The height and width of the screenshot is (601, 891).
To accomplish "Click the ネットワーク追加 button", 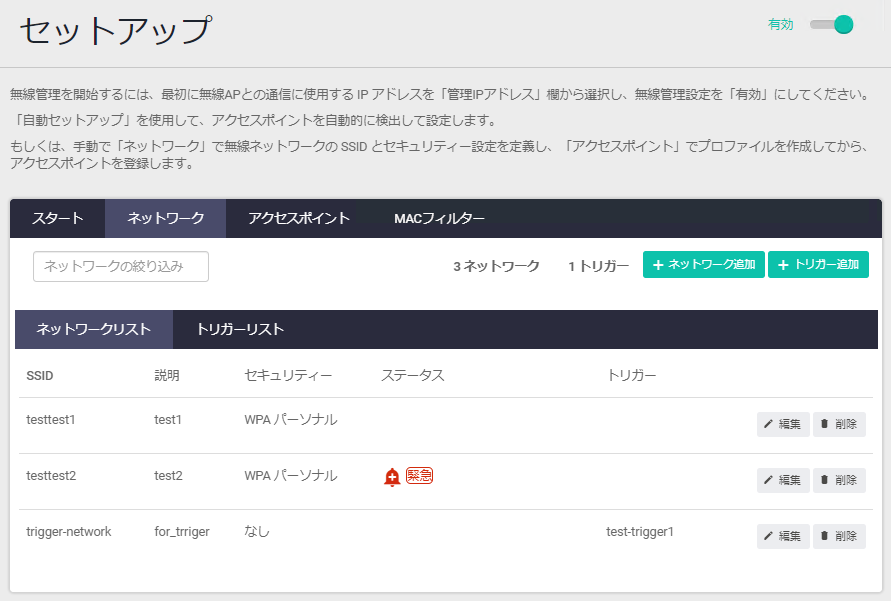I will (x=704, y=265).
